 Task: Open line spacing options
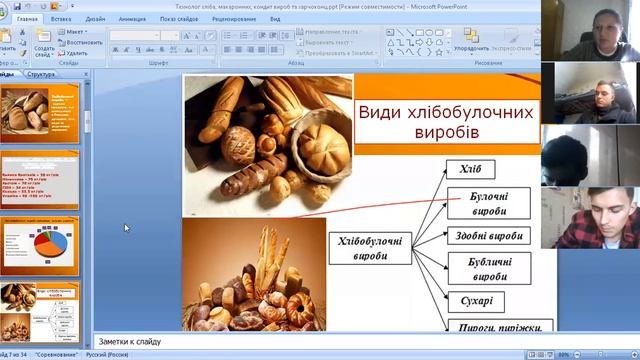[287, 36]
